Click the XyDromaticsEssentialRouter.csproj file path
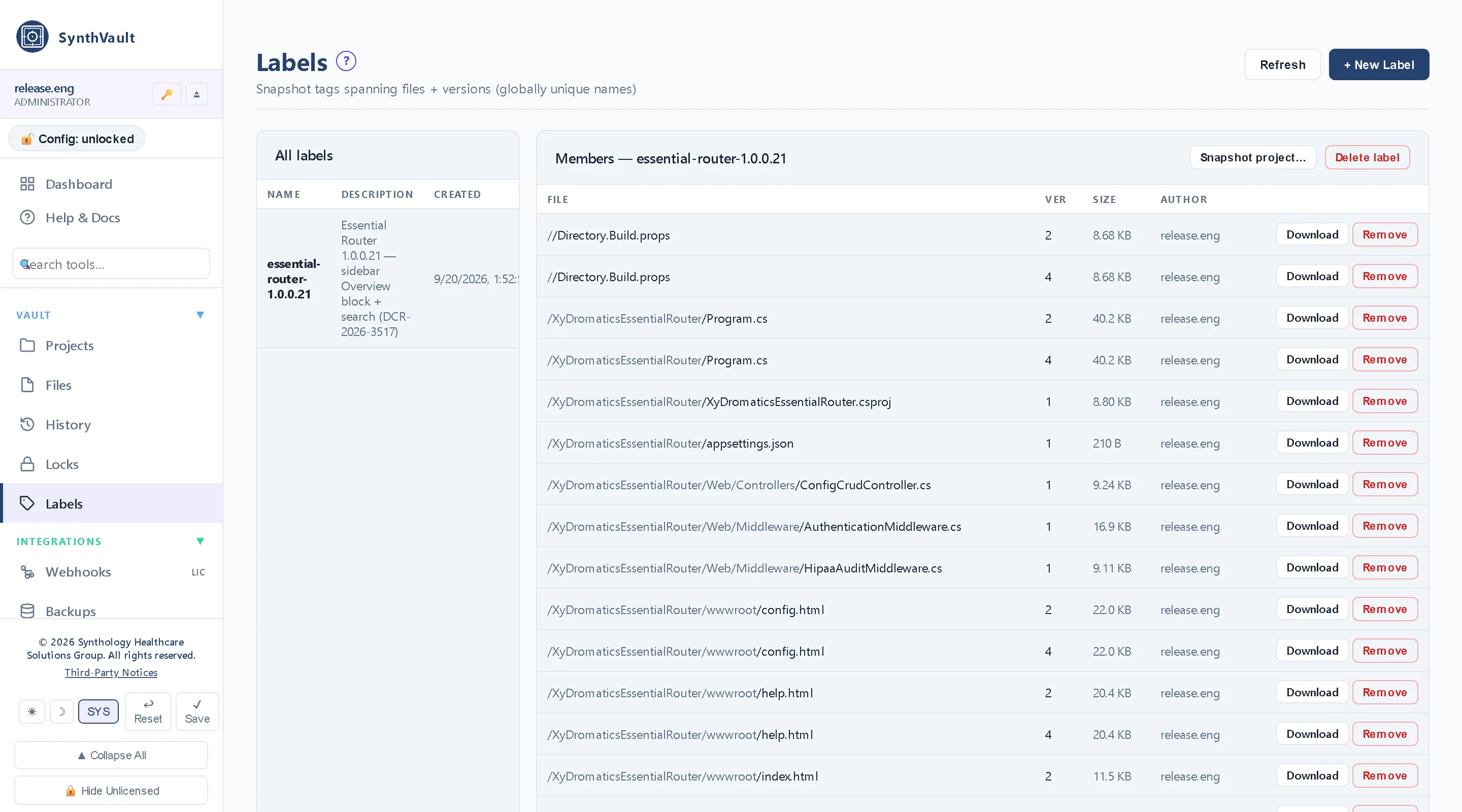The width and height of the screenshot is (1462, 812). coord(719,402)
